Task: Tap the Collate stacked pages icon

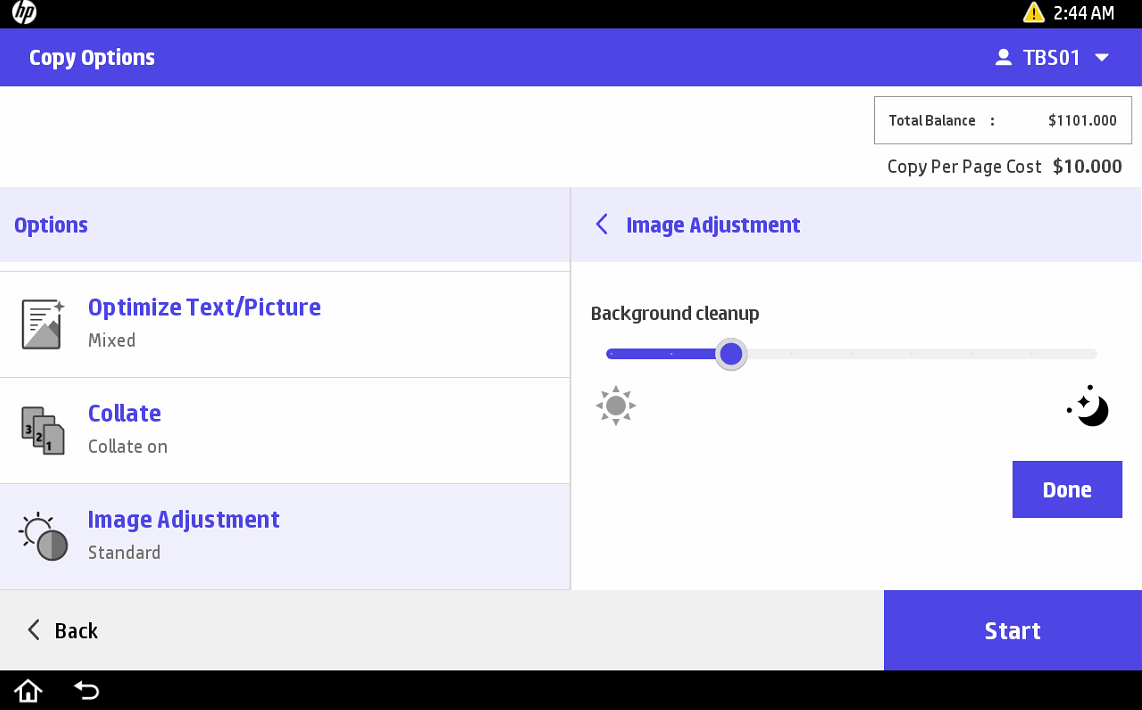Action: [x=43, y=430]
